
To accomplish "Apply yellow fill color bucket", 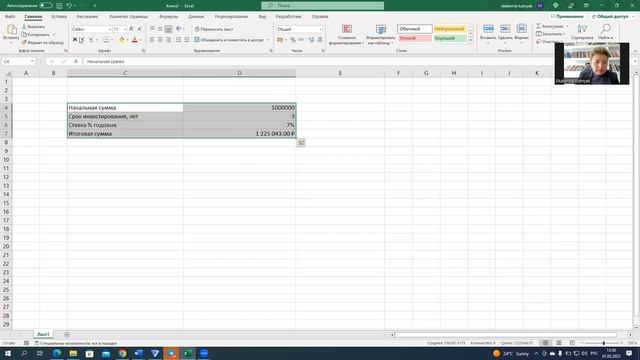I will (122, 40).
